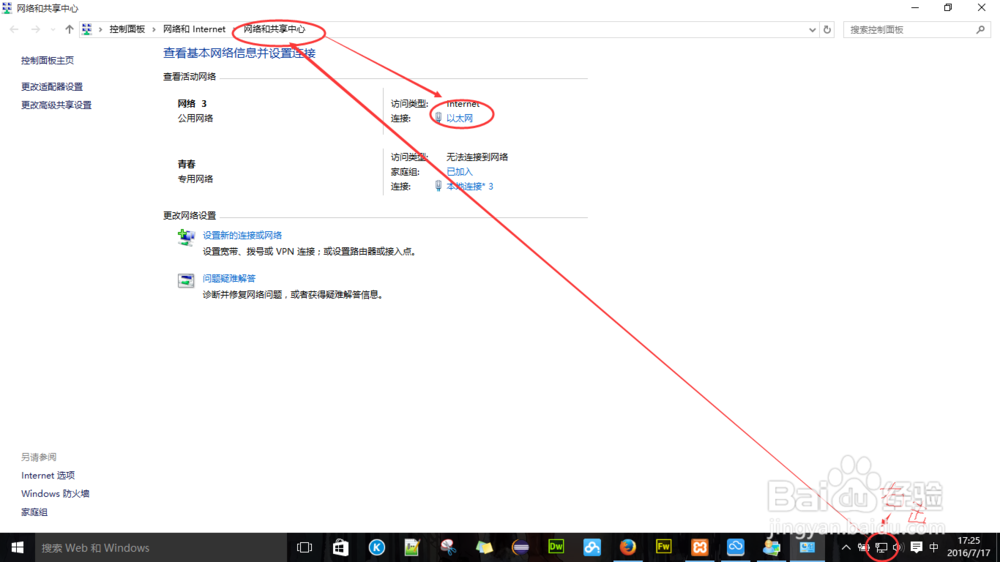This screenshot has height=562, width=1000.
Task: Show hidden tray icons chevron
Action: [846, 547]
